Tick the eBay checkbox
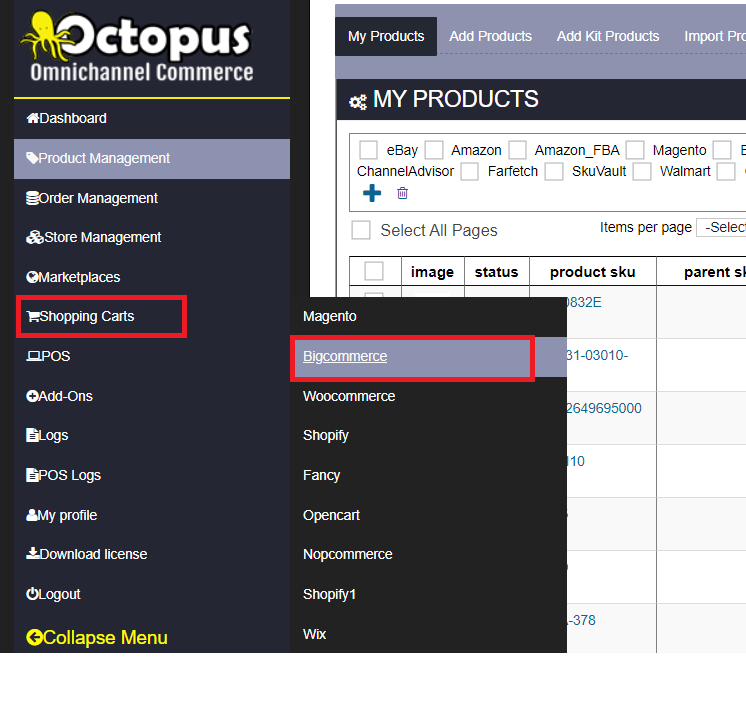The image size is (746, 717). click(368, 150)
